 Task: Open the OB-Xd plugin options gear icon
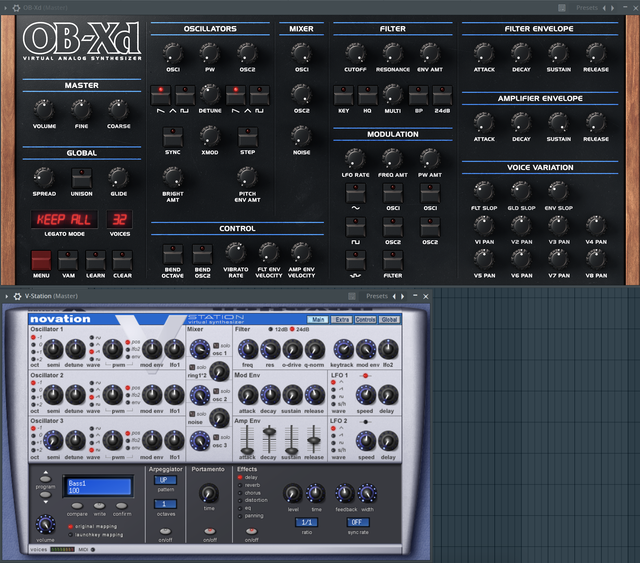click(16, 7)
